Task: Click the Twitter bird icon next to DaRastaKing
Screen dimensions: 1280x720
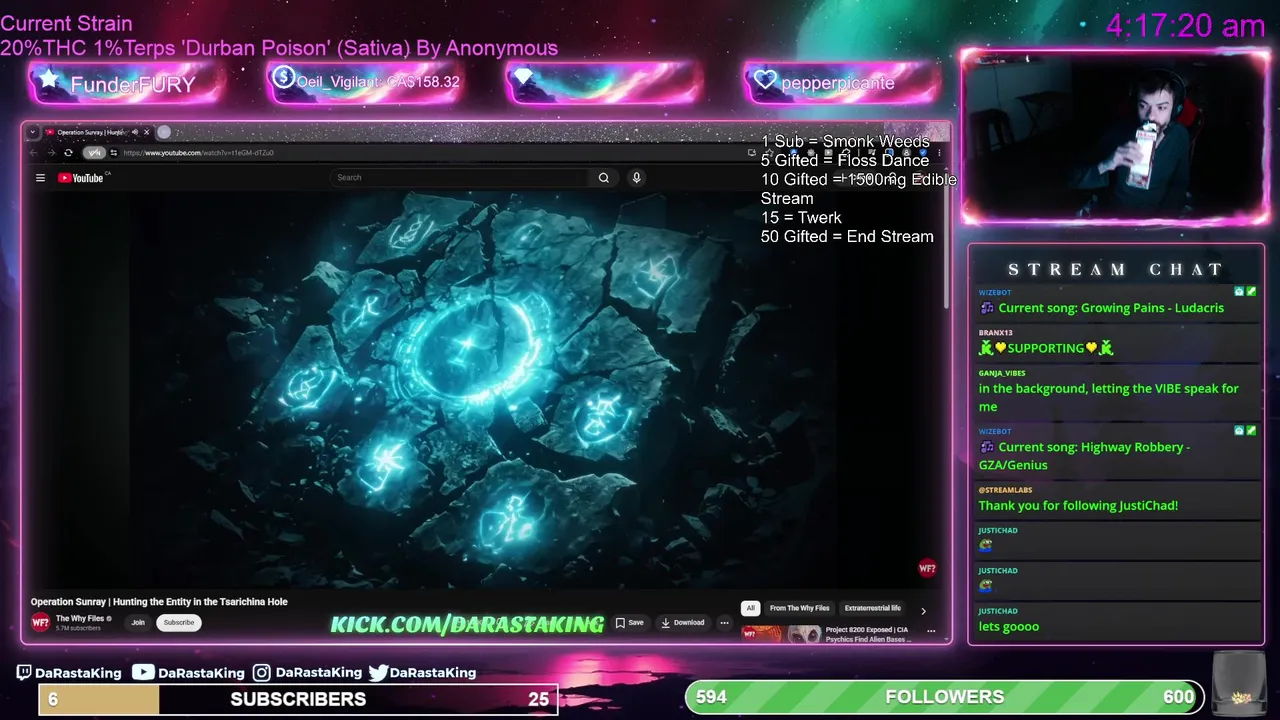Action: point(378,673)
